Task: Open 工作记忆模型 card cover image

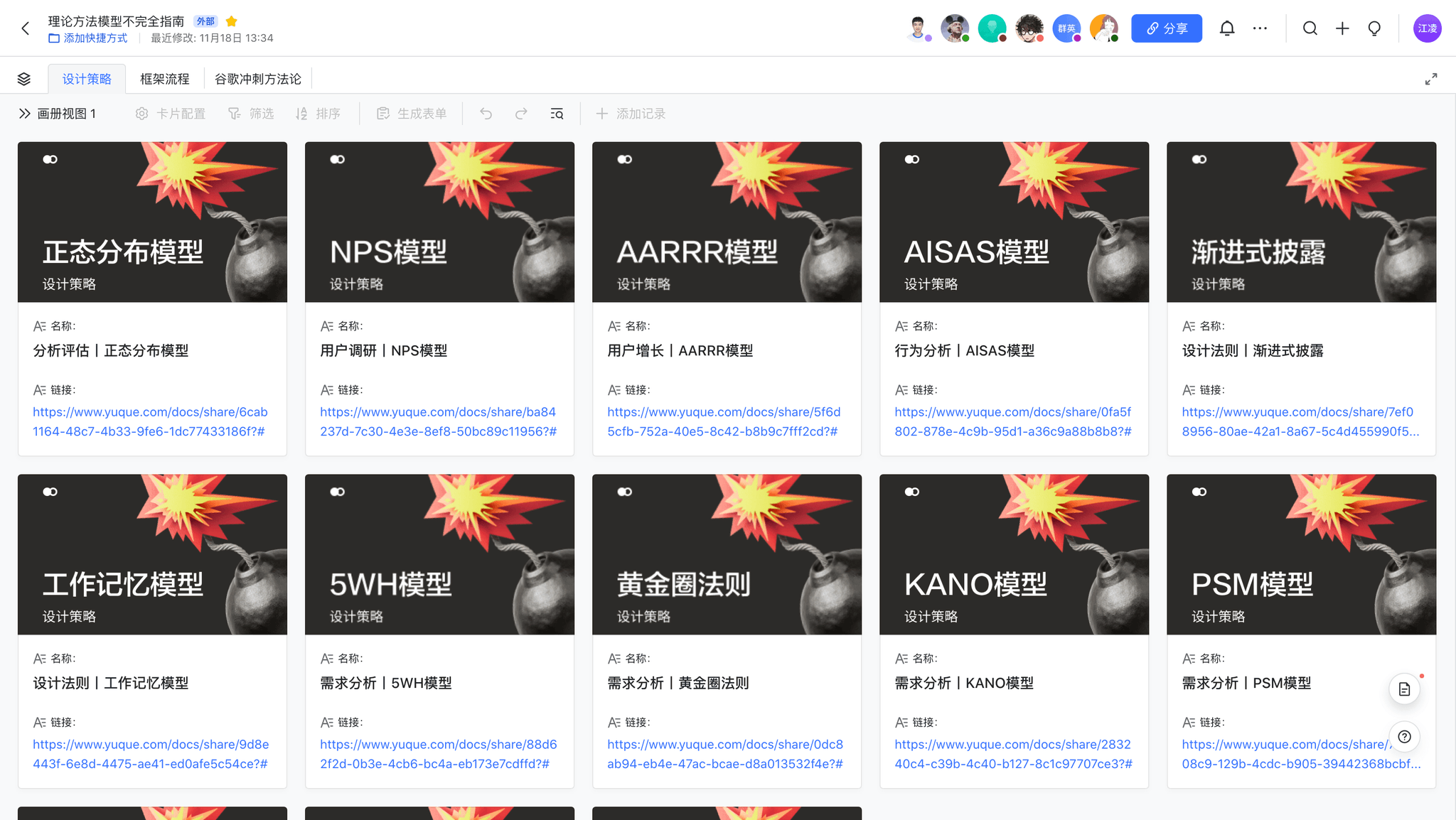Action: [152, 554]
